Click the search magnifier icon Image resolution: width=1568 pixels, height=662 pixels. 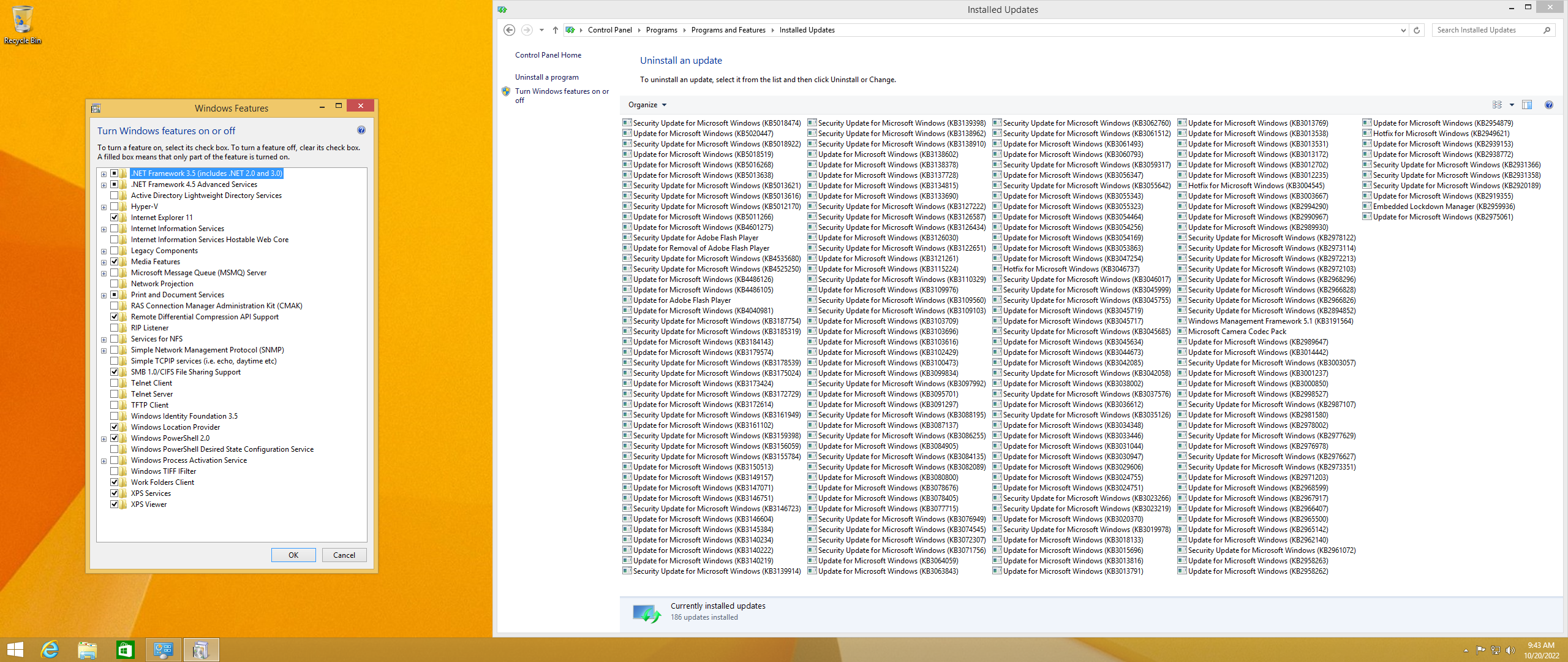tap(1547, 30)
